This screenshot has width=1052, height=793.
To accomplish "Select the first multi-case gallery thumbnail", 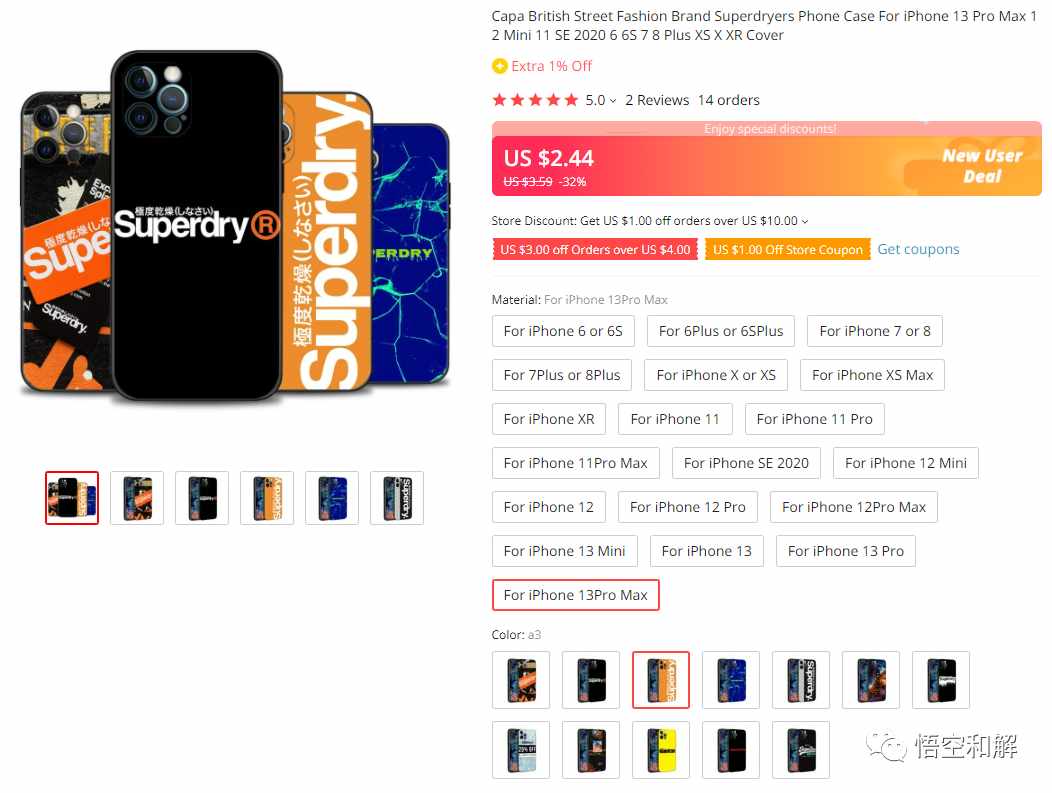I will coord(72,498).
